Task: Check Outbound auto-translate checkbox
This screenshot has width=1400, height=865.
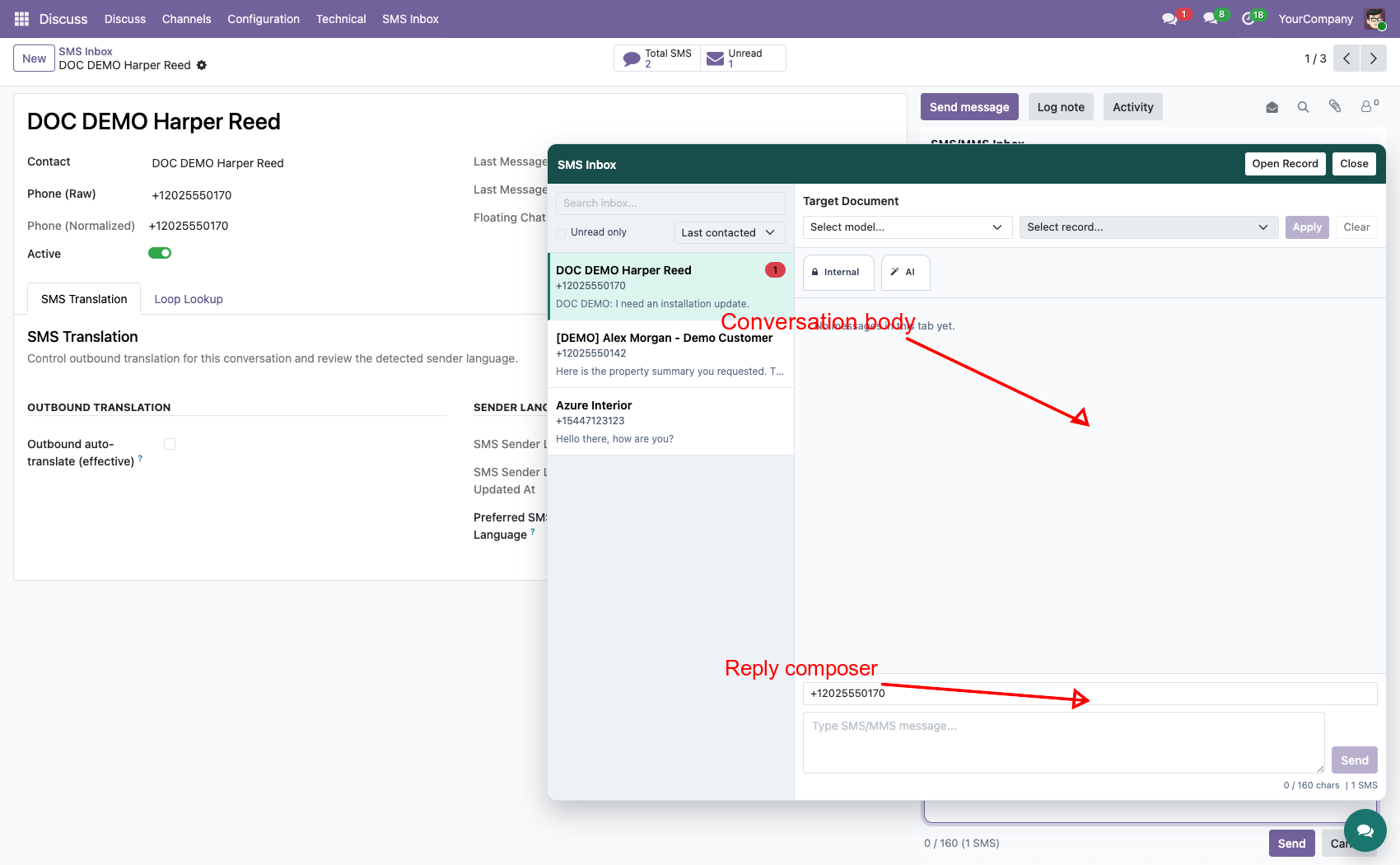Action: [x=170, y=444]
